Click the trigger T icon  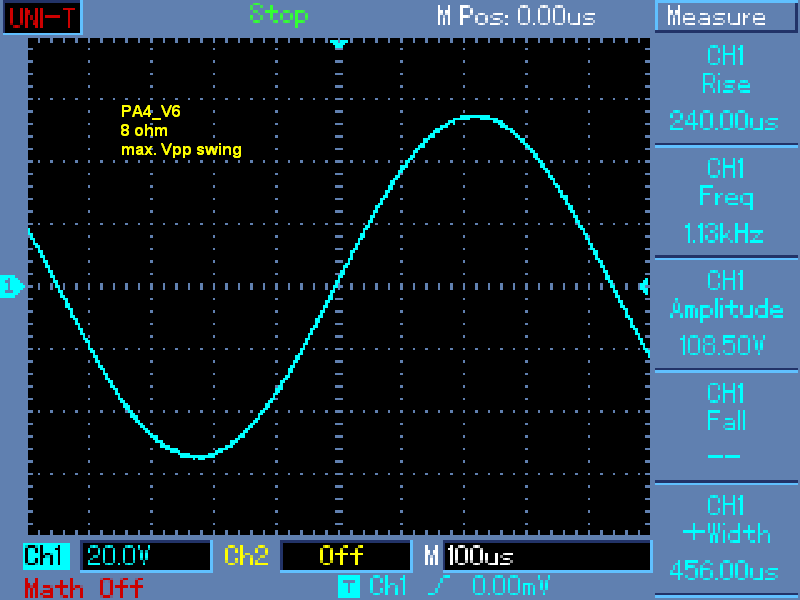[x=348, y=587]
